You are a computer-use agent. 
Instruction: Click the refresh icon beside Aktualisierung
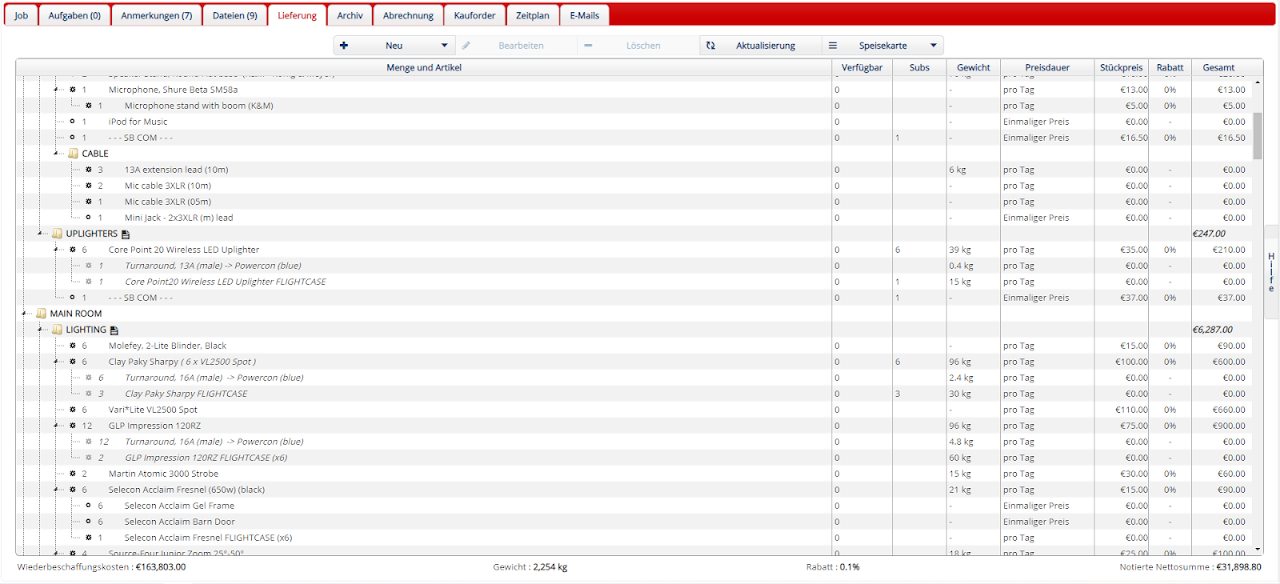tap(710, 46)
